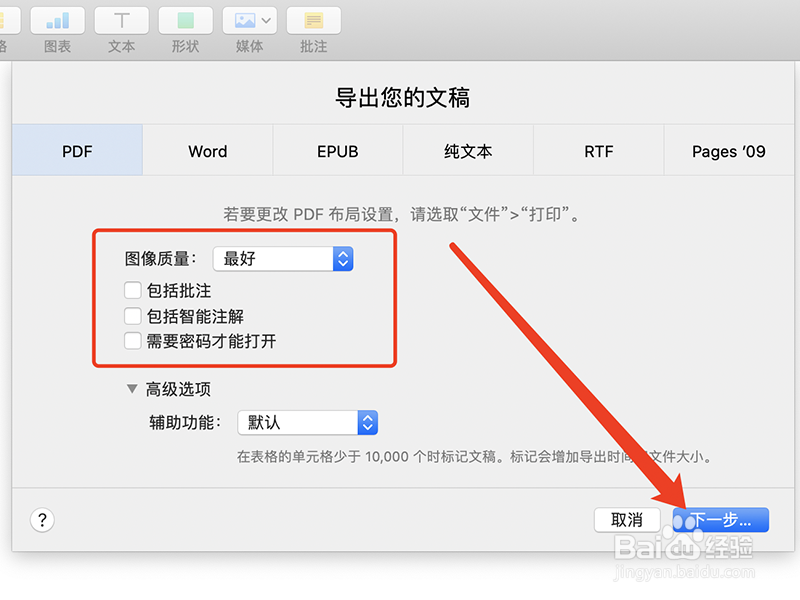The height and width of the screenshot is (600, 800).
Task: Open the 形状 (Shape) tool icon
Action: pos(185,19)
